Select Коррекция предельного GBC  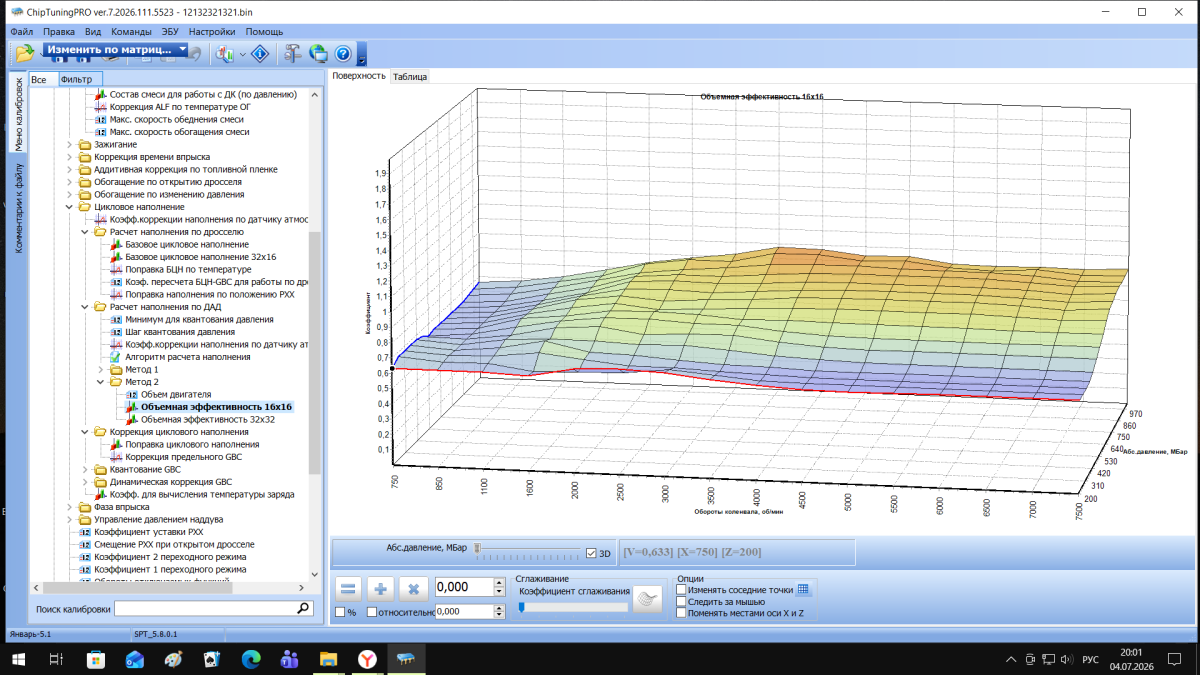pyautogui.click(x=184, y=457)
